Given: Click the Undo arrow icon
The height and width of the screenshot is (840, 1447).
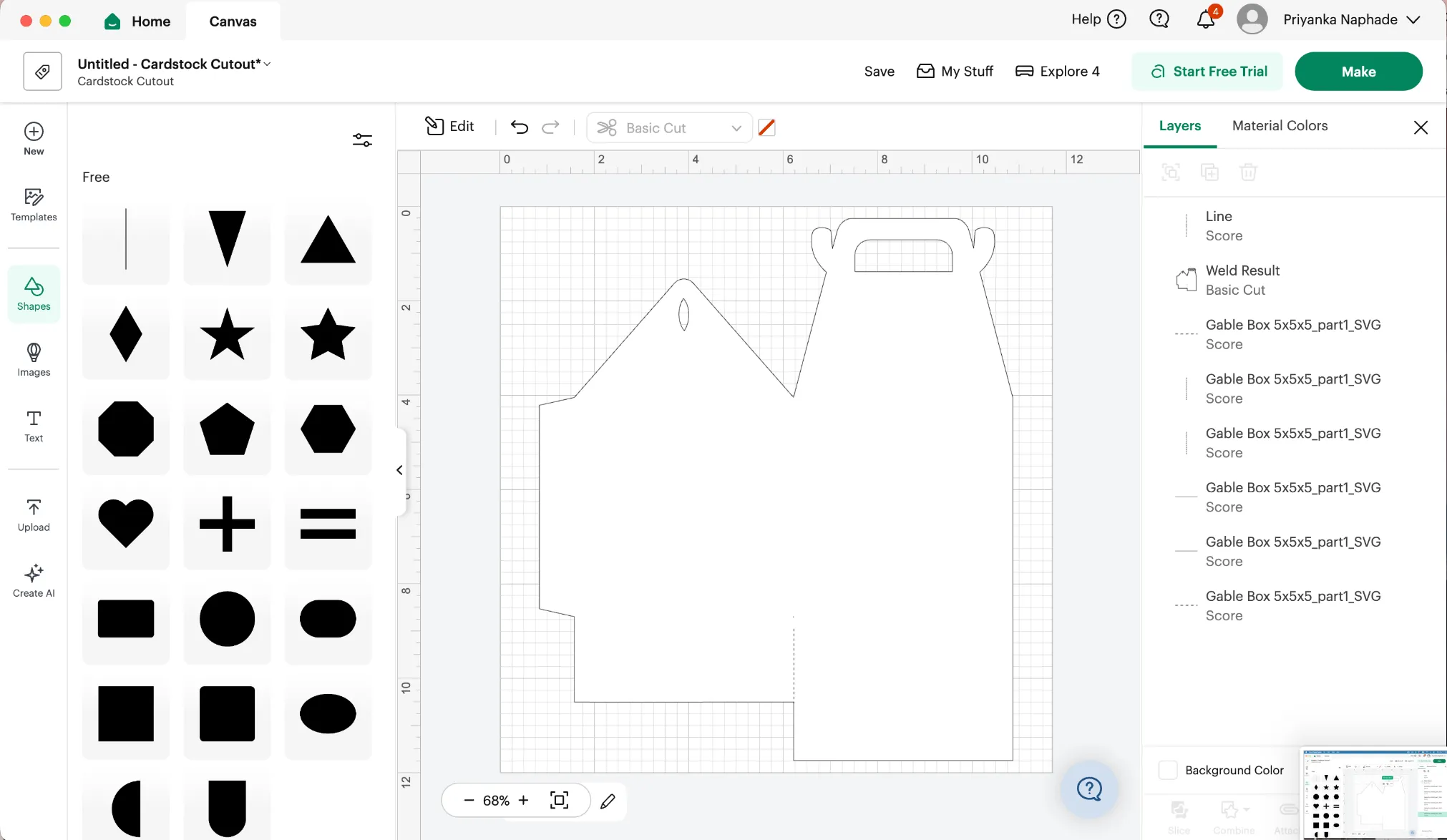Looking at the screenshot, I should [x=519, y=127].
